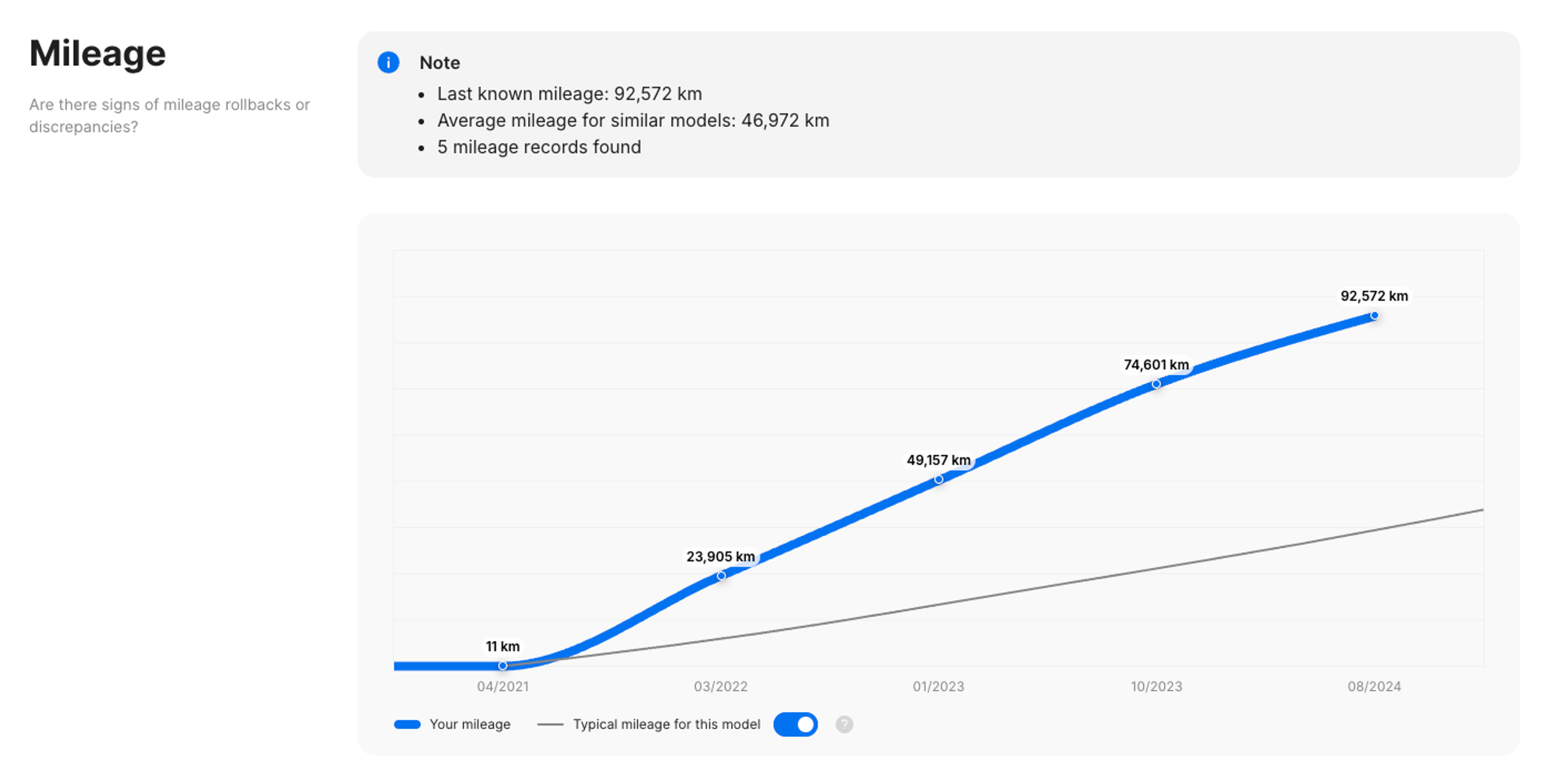Click the 03/2022 axis date label
The height and width of the screenshot is (784, 1550).
coord(720,686)
